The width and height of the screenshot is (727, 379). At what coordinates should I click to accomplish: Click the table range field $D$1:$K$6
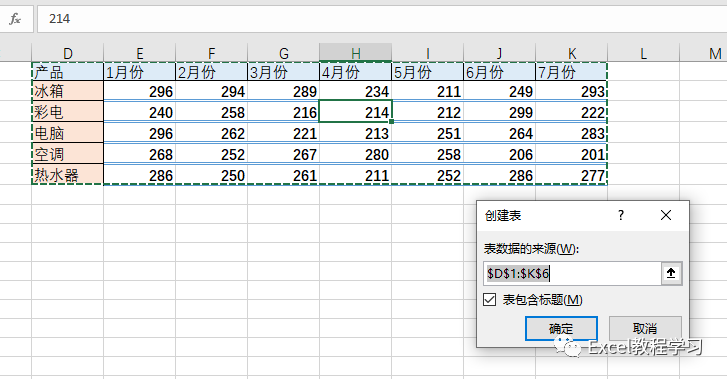[572, 273]
